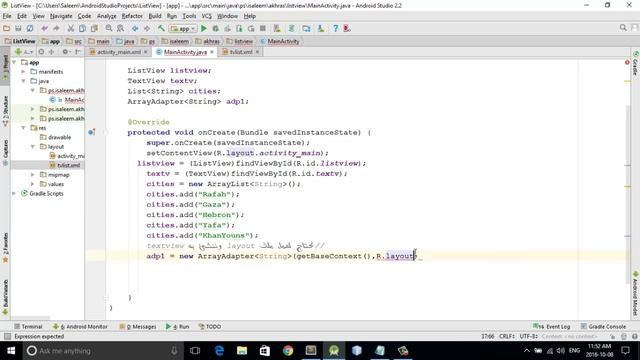640x360 pixels.
Task: Expand the values folder node
Action: click(33, 184)
